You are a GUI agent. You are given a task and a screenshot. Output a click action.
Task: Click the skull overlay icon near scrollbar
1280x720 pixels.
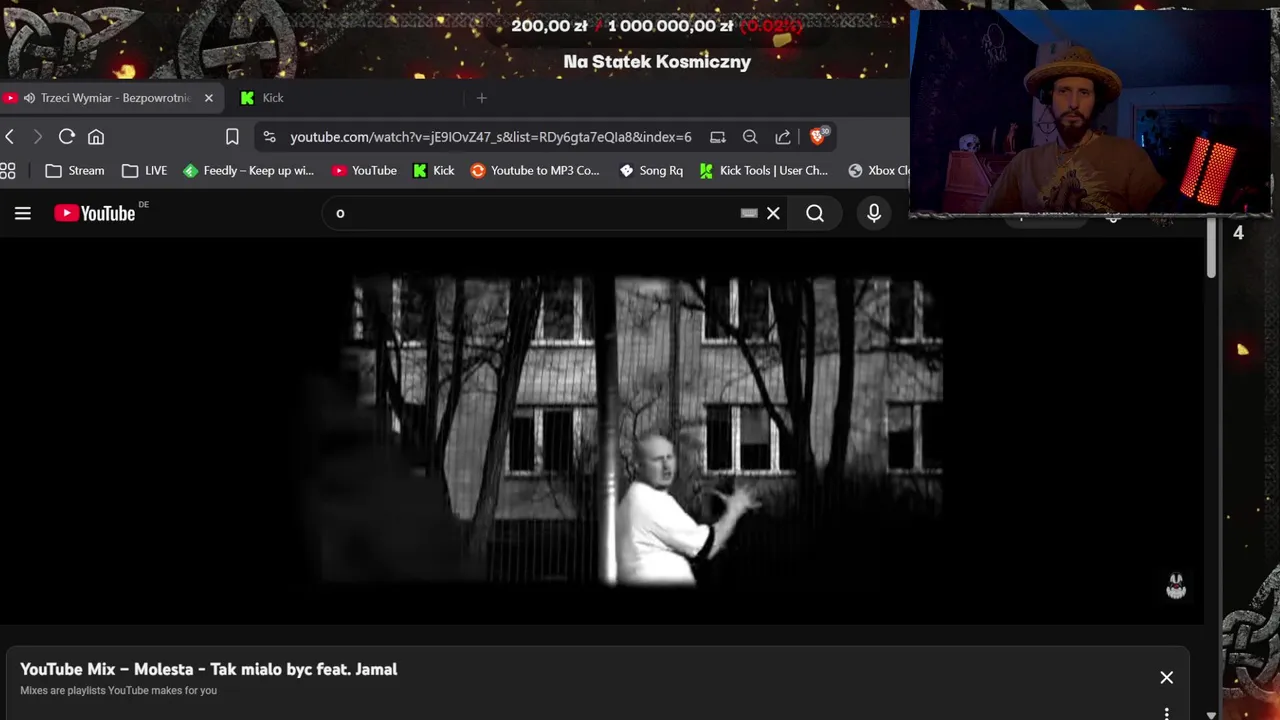(x=1176, y=586)
